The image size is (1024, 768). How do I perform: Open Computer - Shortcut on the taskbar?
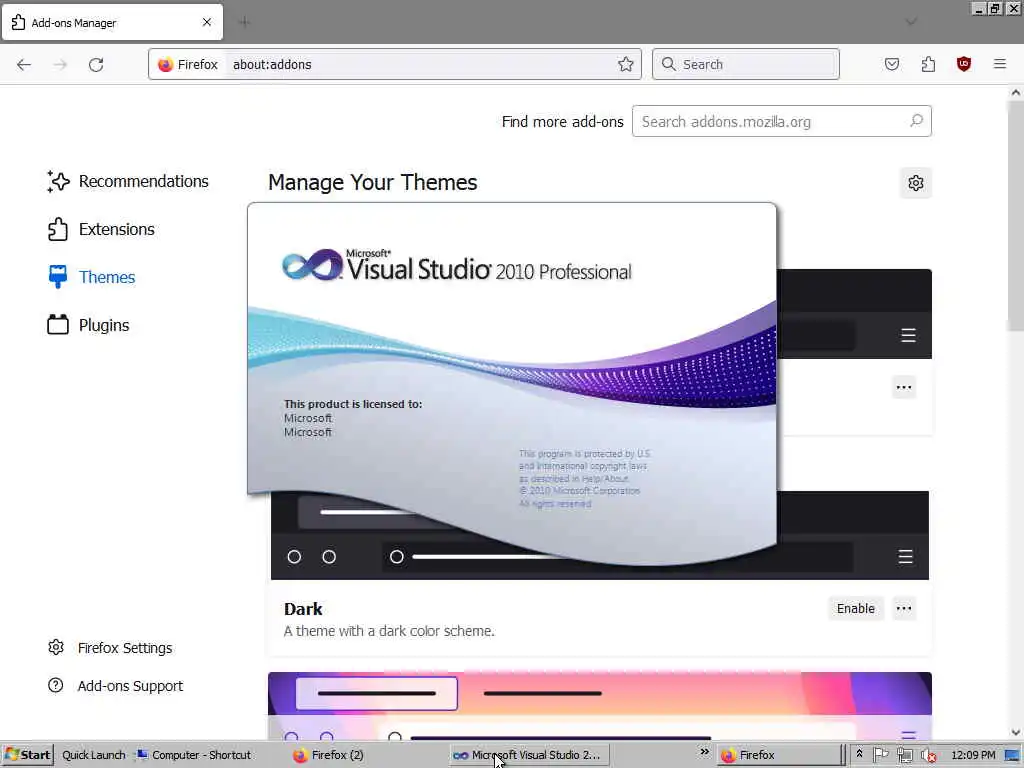point(194,755)
